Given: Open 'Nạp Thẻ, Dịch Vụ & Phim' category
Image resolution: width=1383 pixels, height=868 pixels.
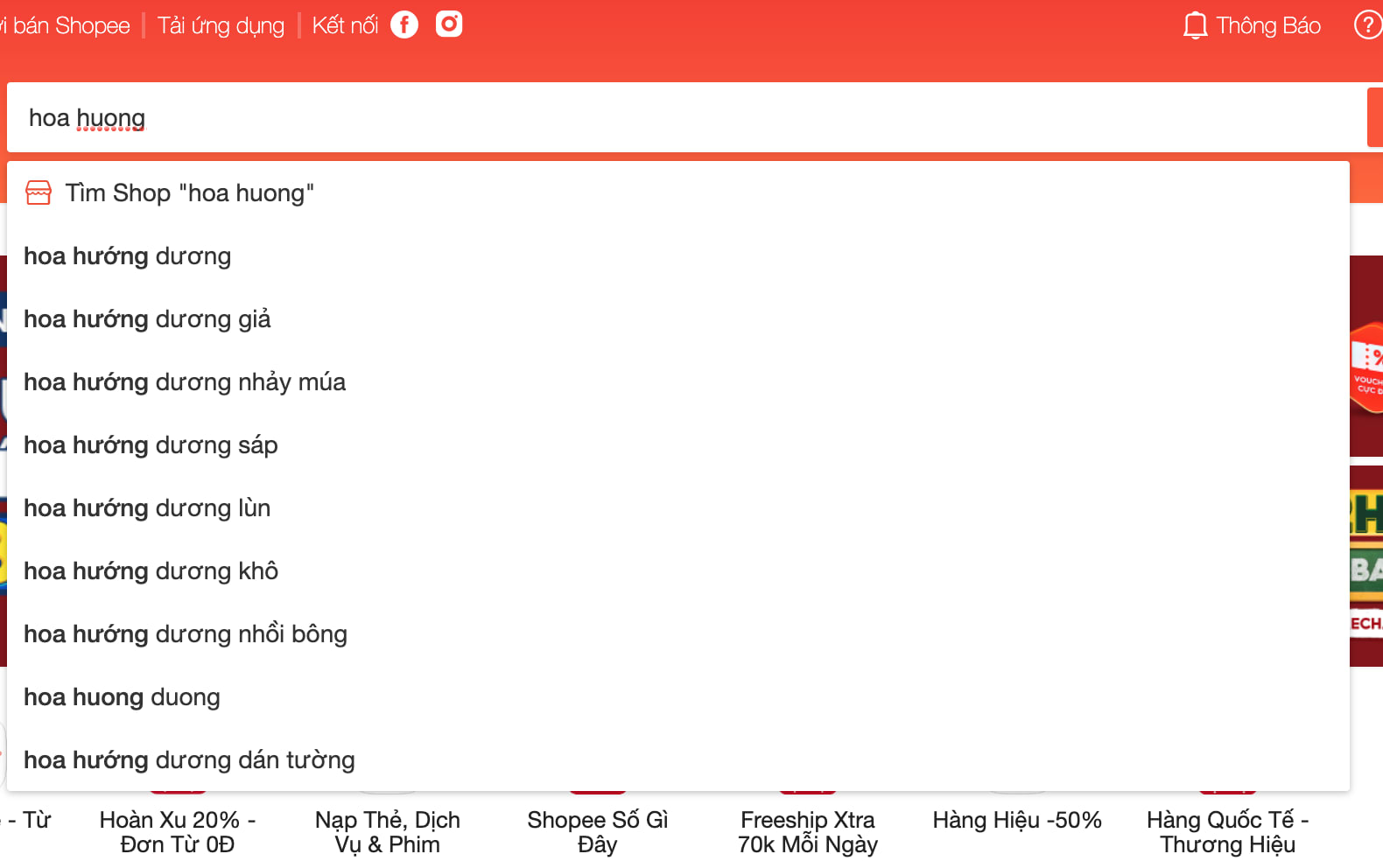Looking at the screenshot, I should tap(388, 831).
